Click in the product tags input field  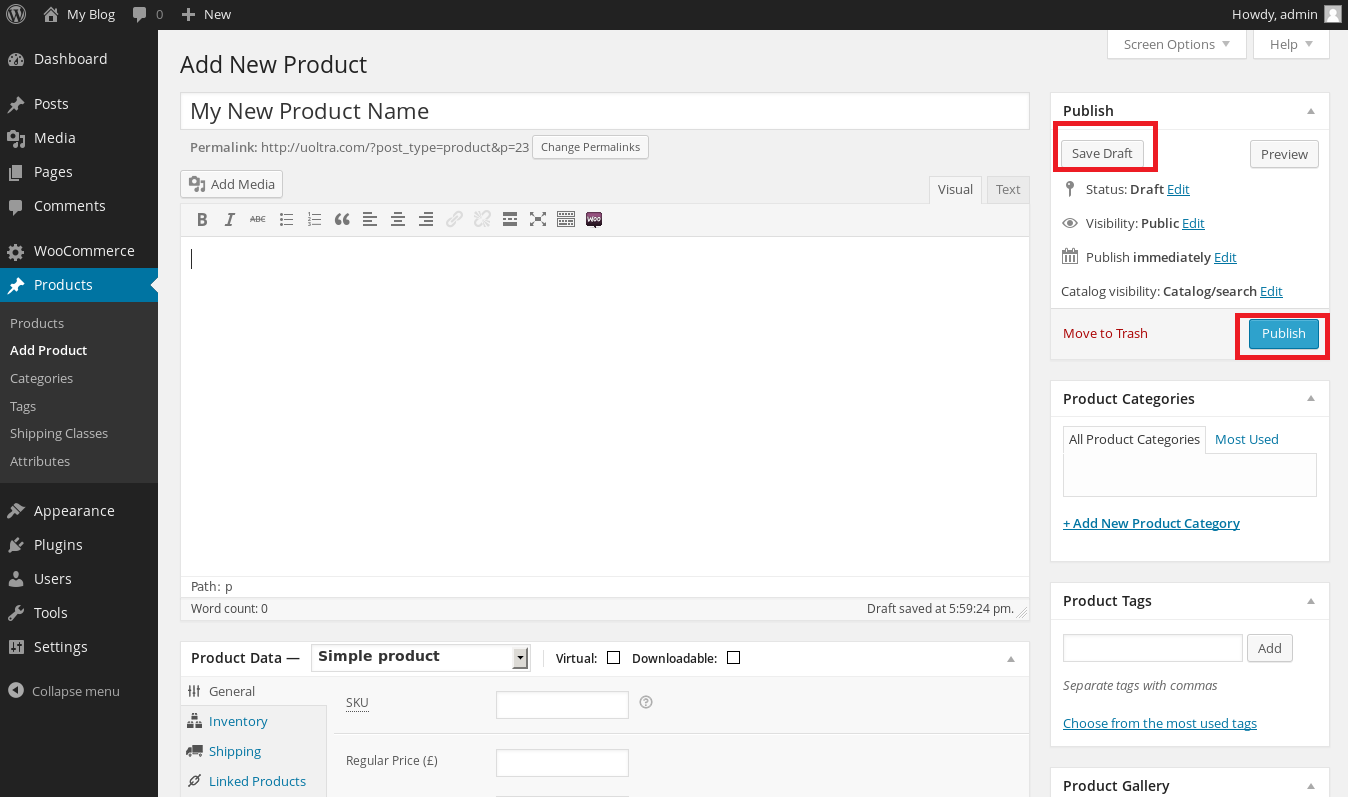click(1152, 648)
